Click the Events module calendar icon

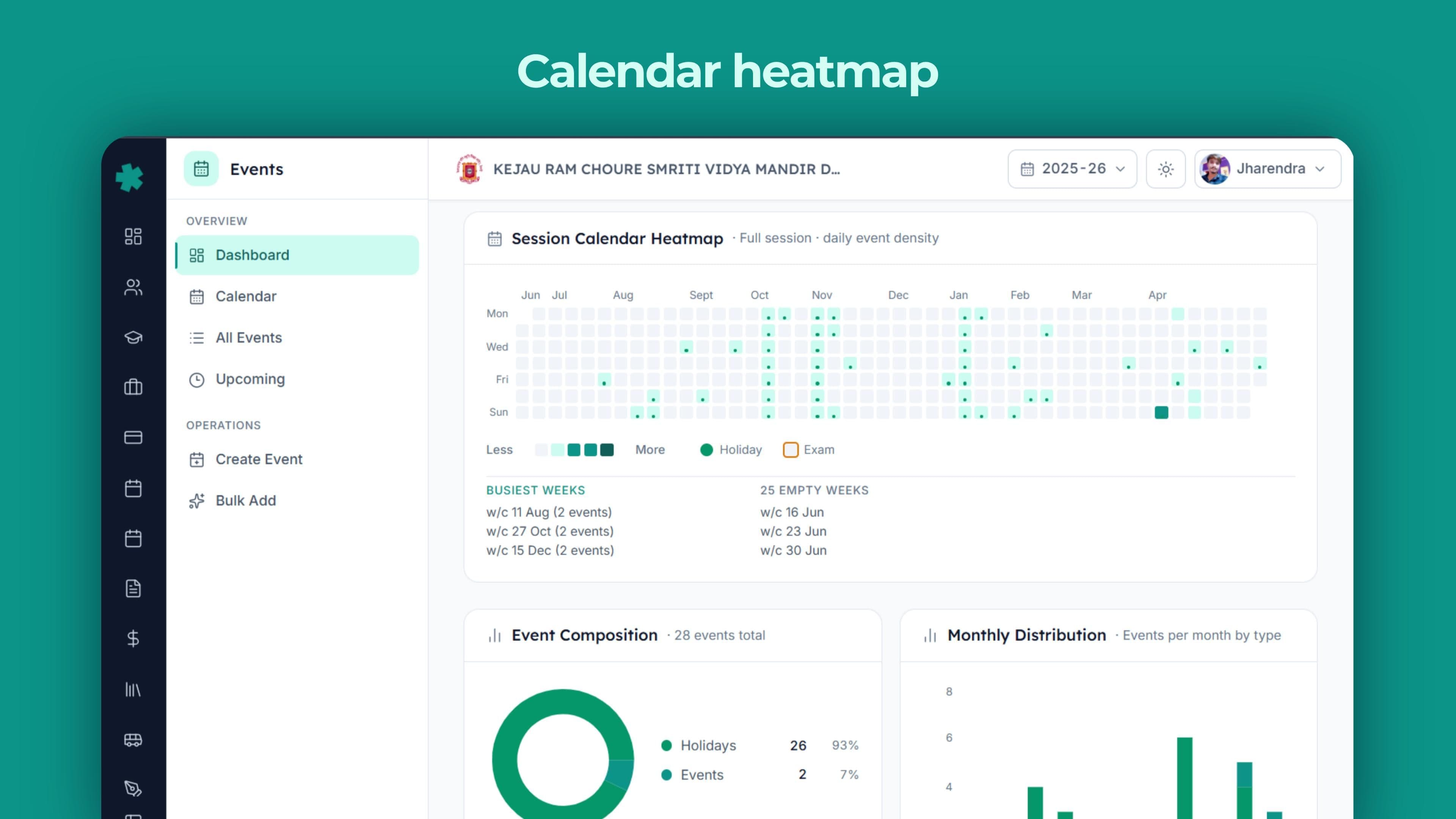coord(201,168)
